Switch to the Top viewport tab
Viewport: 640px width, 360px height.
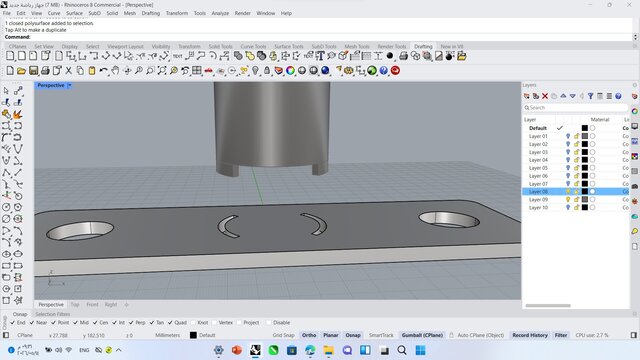[x=75, y=304]
